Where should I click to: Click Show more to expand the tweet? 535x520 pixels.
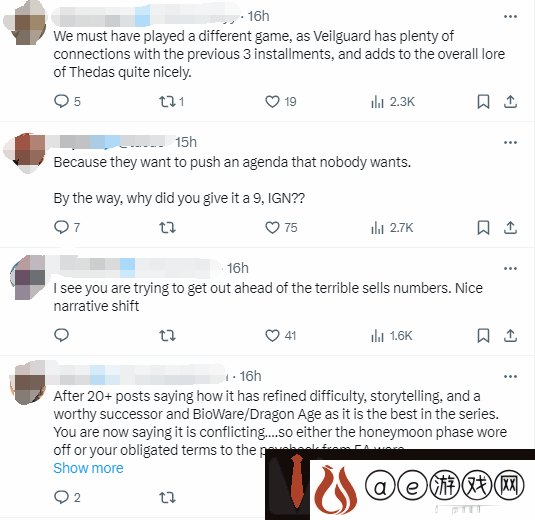[x=88, y=468]
